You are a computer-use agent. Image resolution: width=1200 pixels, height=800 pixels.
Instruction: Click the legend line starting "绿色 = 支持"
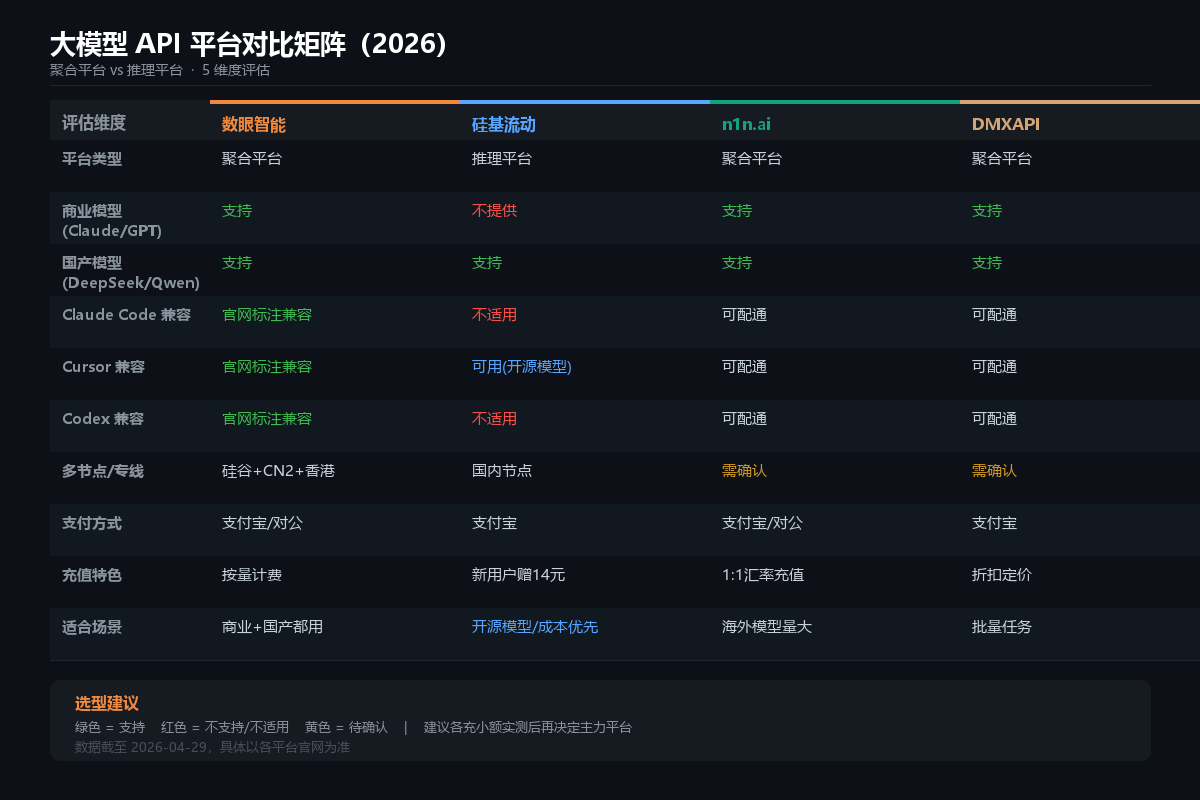[x=353, y=727]
